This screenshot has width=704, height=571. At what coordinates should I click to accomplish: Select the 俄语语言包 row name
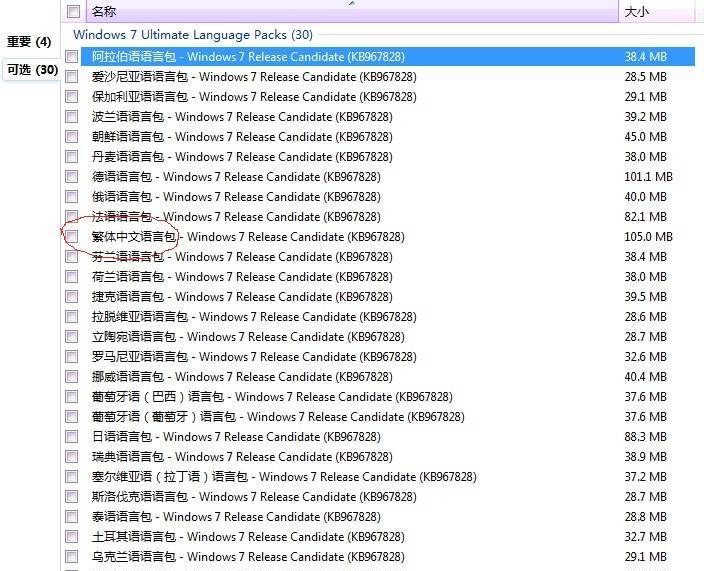tap(236, 197)
